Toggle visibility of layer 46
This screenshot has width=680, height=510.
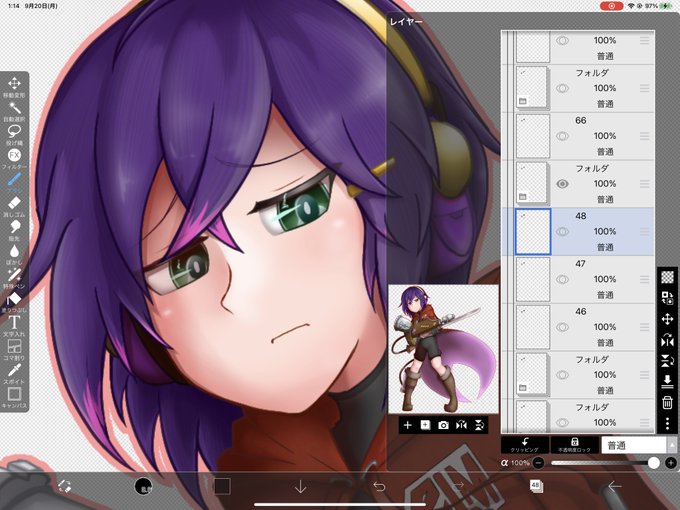pyautogui.click(x=562, y=327)
